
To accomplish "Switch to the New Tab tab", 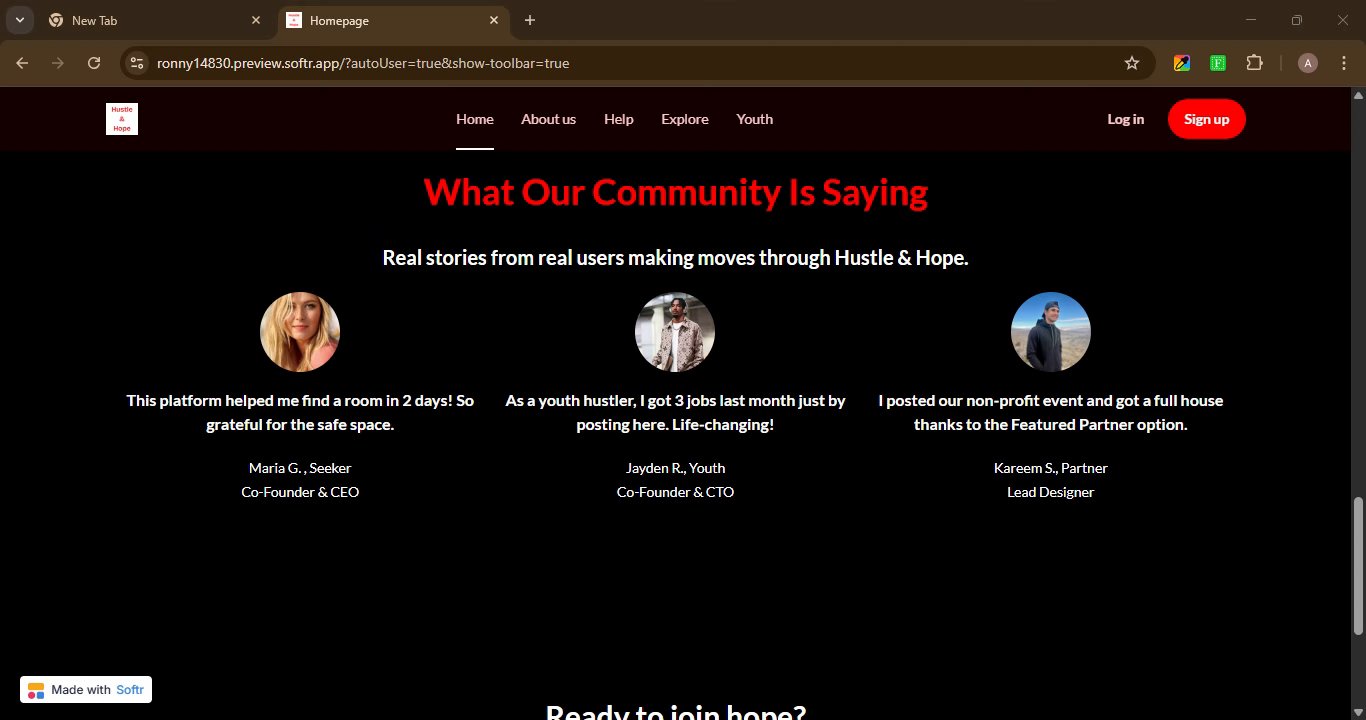I will (155, 20).
